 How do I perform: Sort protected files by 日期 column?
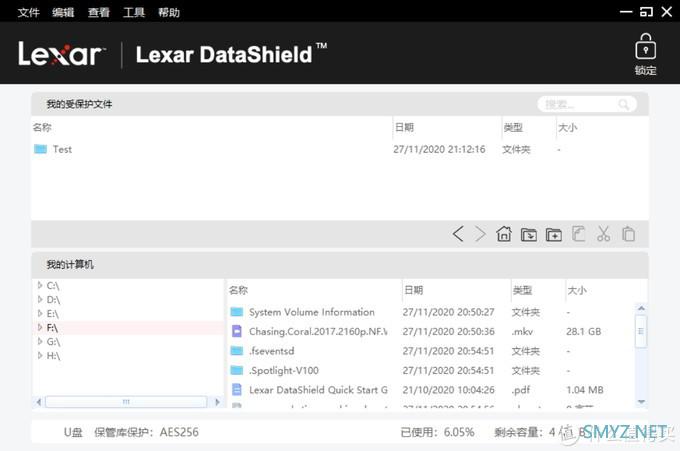click(404, 127)
